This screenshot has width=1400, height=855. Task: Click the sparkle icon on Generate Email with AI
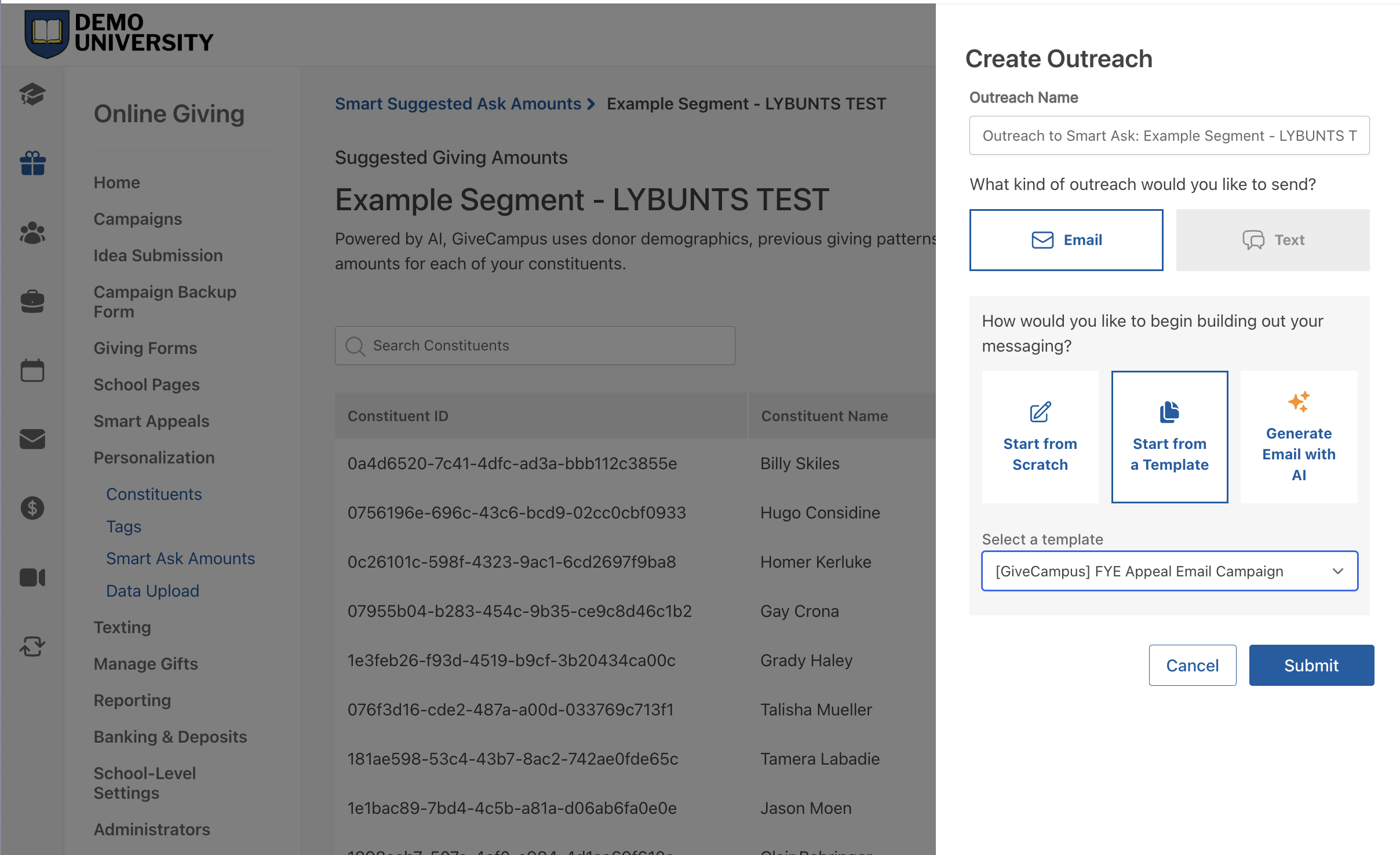[1299, 401]
